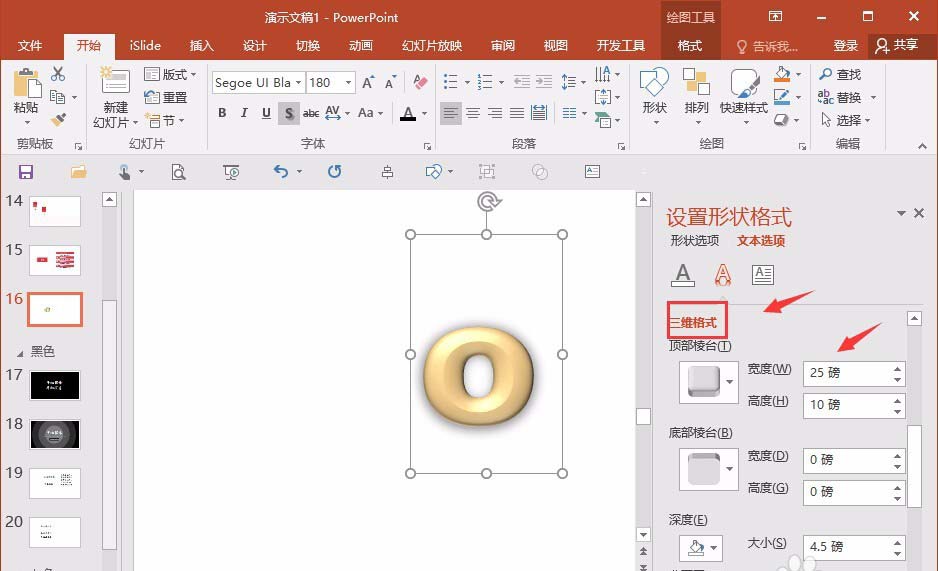Open the 形状选项 tab in format pane
Image resolution: width=938 pixels, height=571 pixels.
(x=694, y=241)
